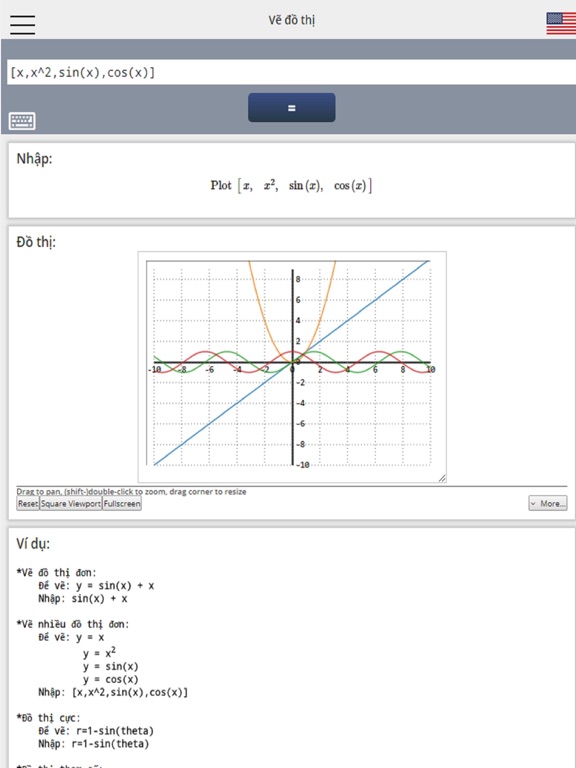
Task: Click the Reset graph button
Action: [x=28, y=504]
